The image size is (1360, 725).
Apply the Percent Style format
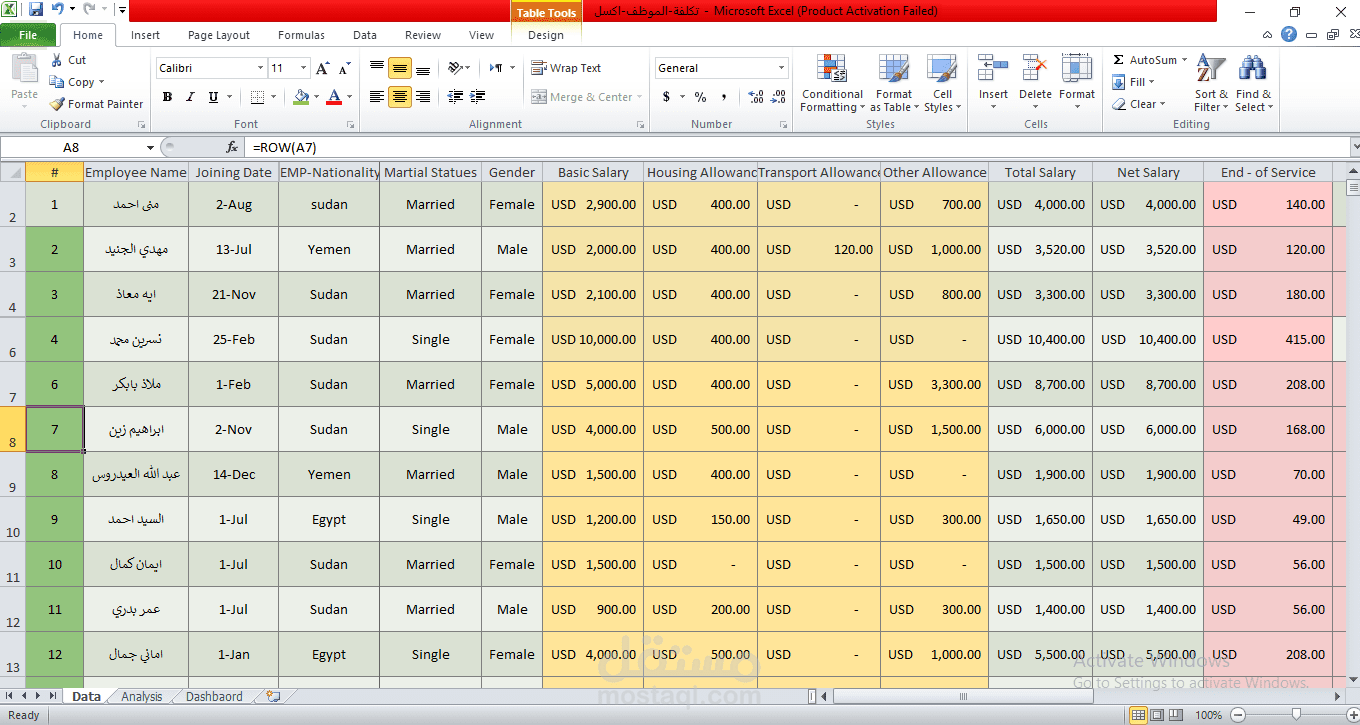[700, 97]
